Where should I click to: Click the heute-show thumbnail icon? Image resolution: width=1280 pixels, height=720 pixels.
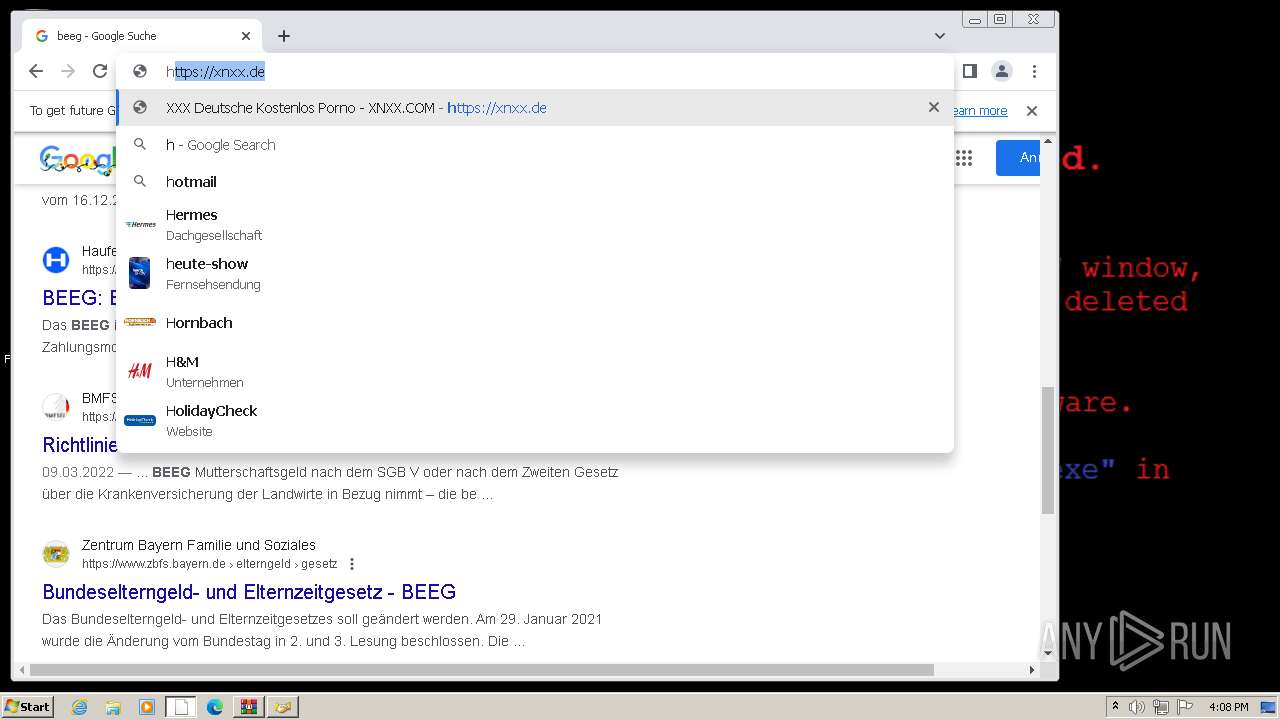[x=140, y=273]
